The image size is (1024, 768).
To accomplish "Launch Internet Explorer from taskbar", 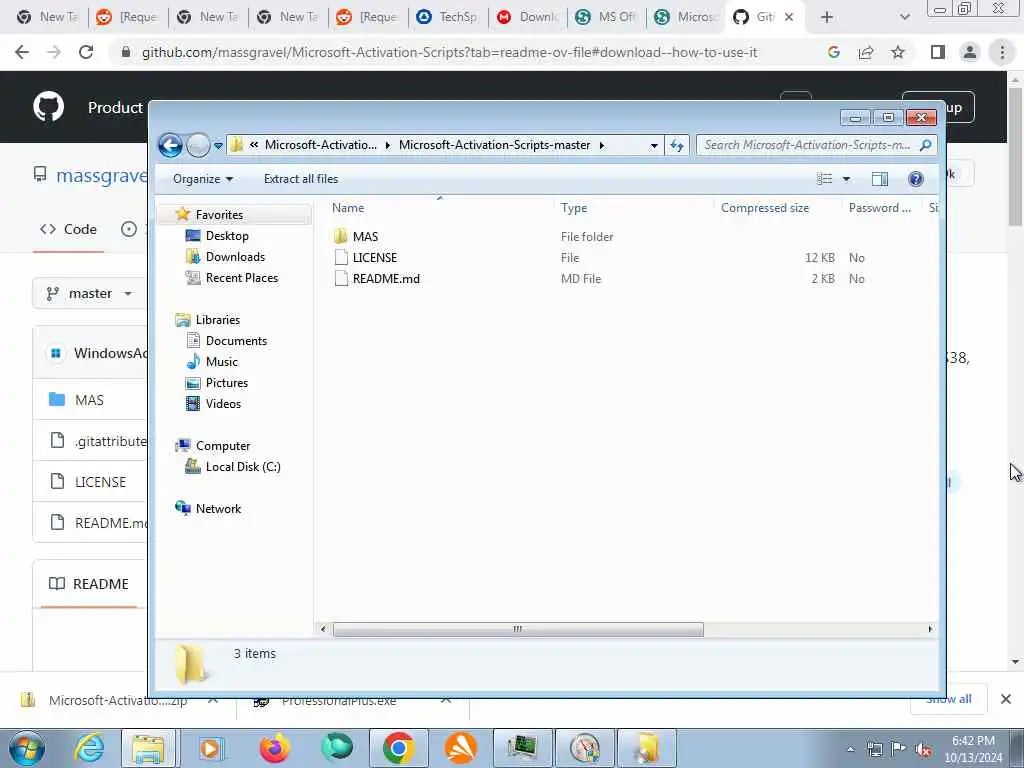I will pos(89,748).
